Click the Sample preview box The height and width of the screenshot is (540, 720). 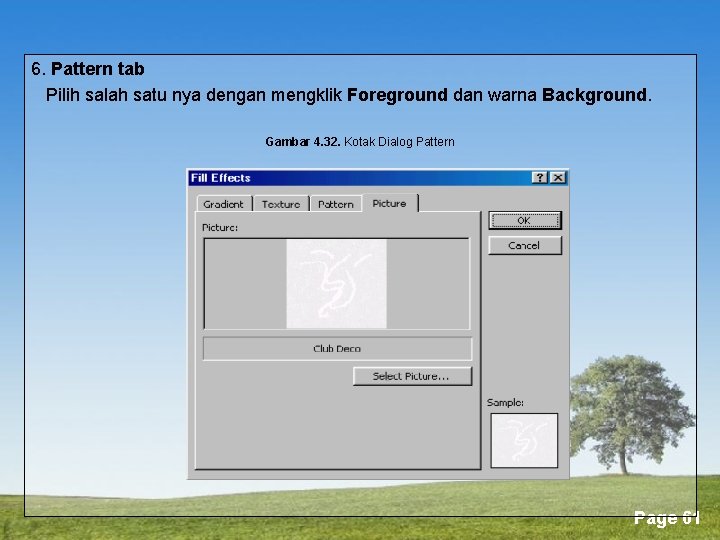pyautogui.click(x=524, y=440)
